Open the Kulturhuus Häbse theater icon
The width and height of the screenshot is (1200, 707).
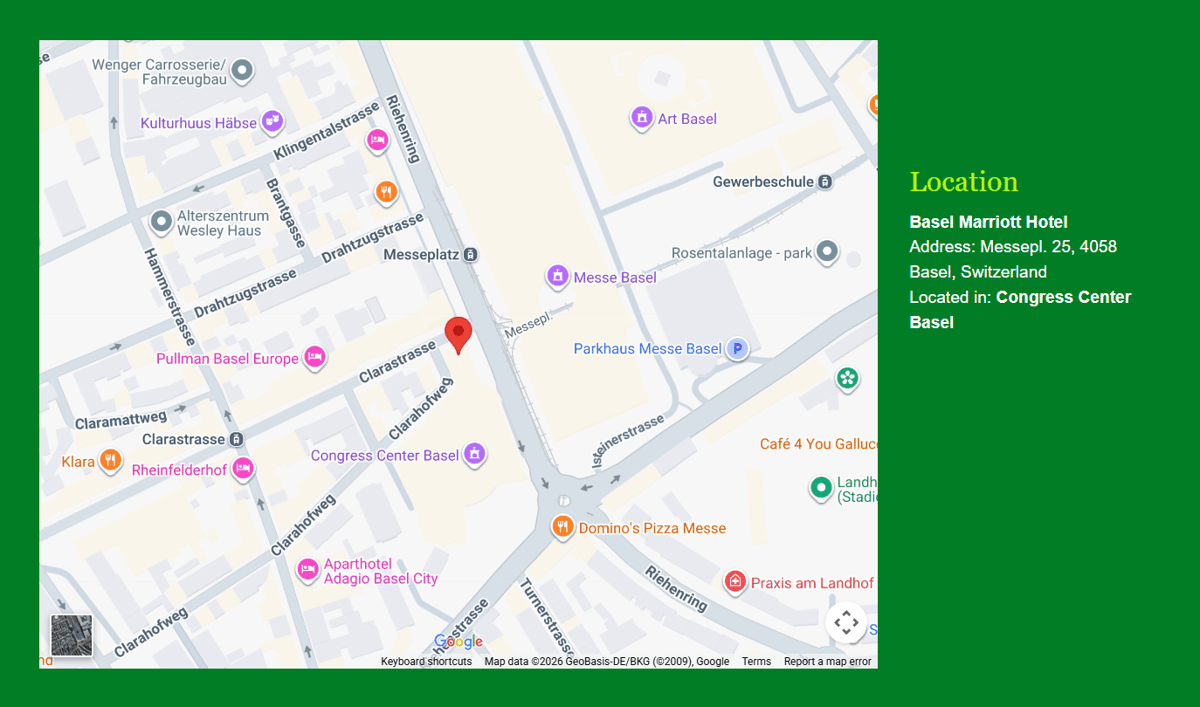click(272, 122)
